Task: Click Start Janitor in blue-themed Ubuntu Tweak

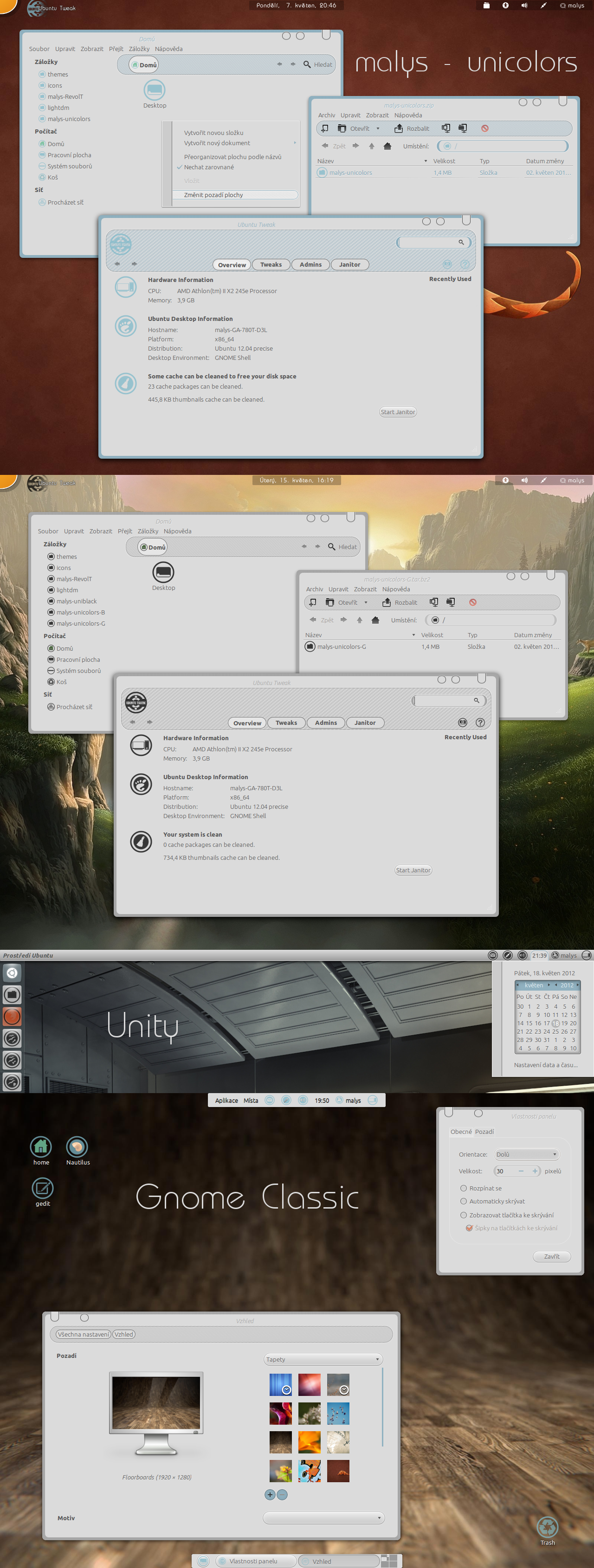Action: coord(398,412)
